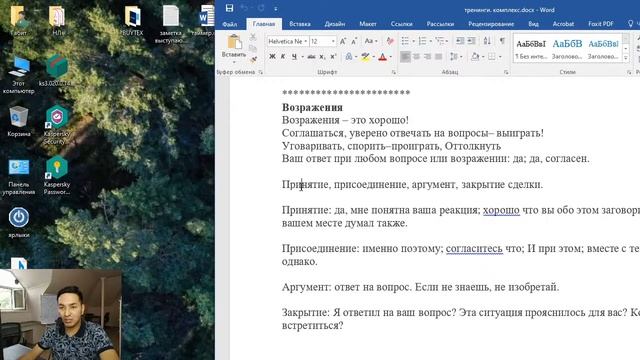This screenshot has height=360, width=640.
Task: Select Корзина recycle bin on desktop
Action: point(18,122)
